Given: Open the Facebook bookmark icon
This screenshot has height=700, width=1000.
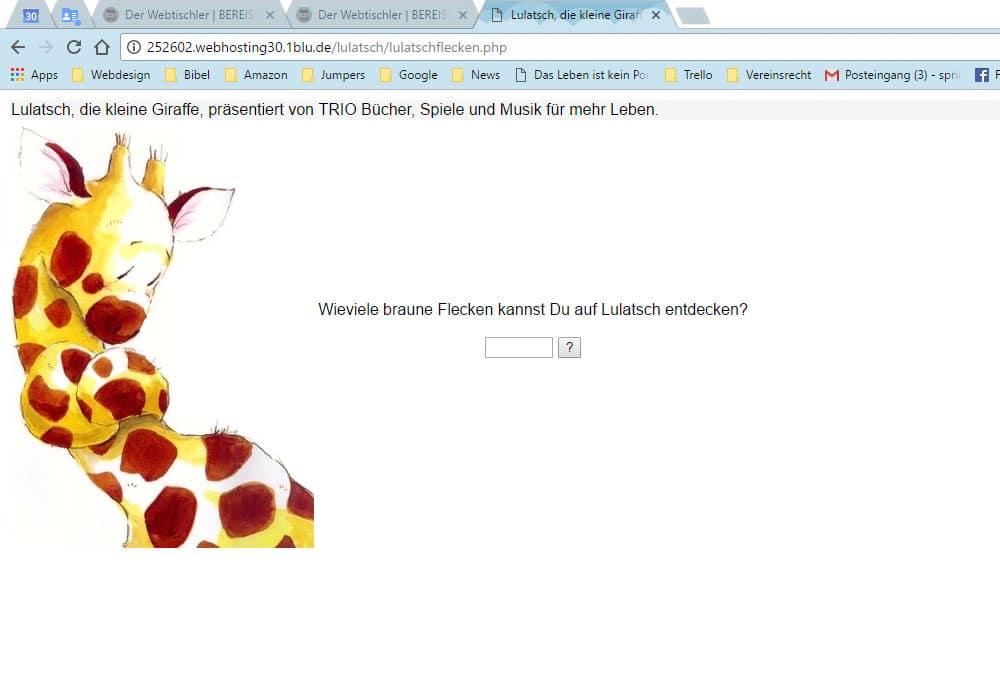Looking at the screenshot, I should [x=982, y=75].
